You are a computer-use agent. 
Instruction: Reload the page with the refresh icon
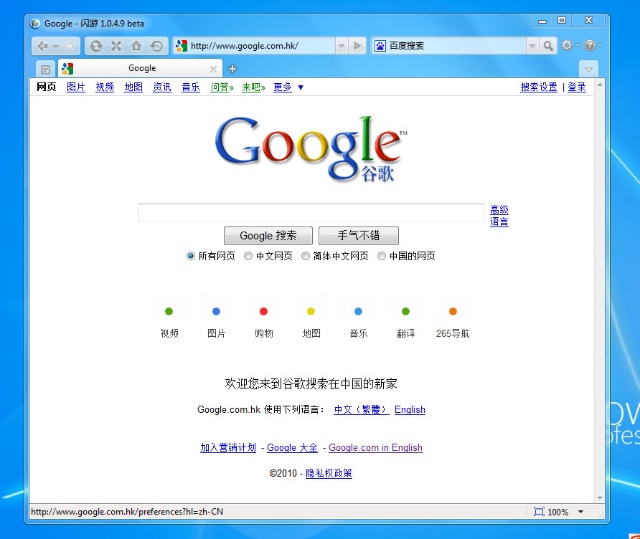(x=96, y=46)
